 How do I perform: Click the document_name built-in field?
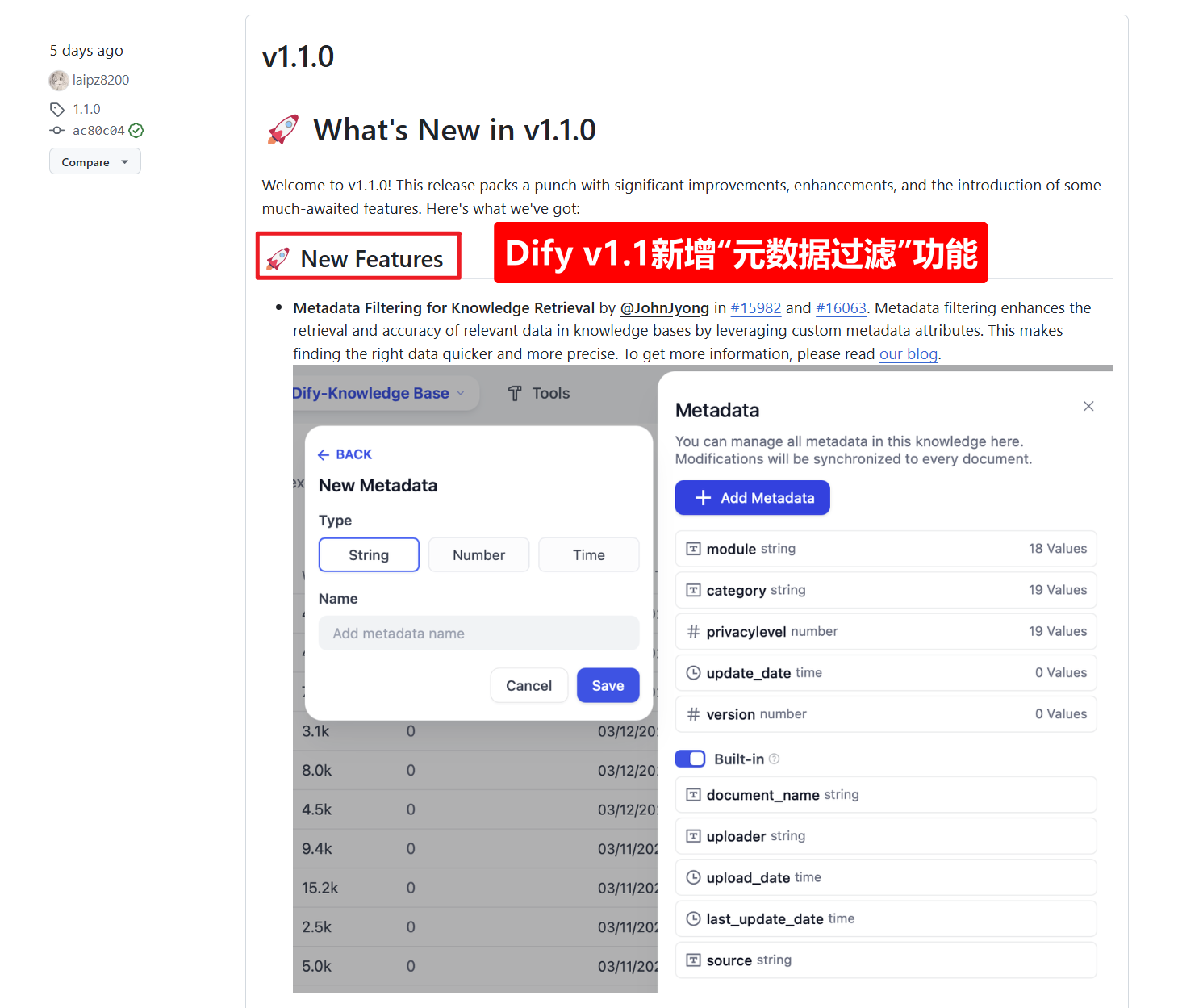click(885, 795)
